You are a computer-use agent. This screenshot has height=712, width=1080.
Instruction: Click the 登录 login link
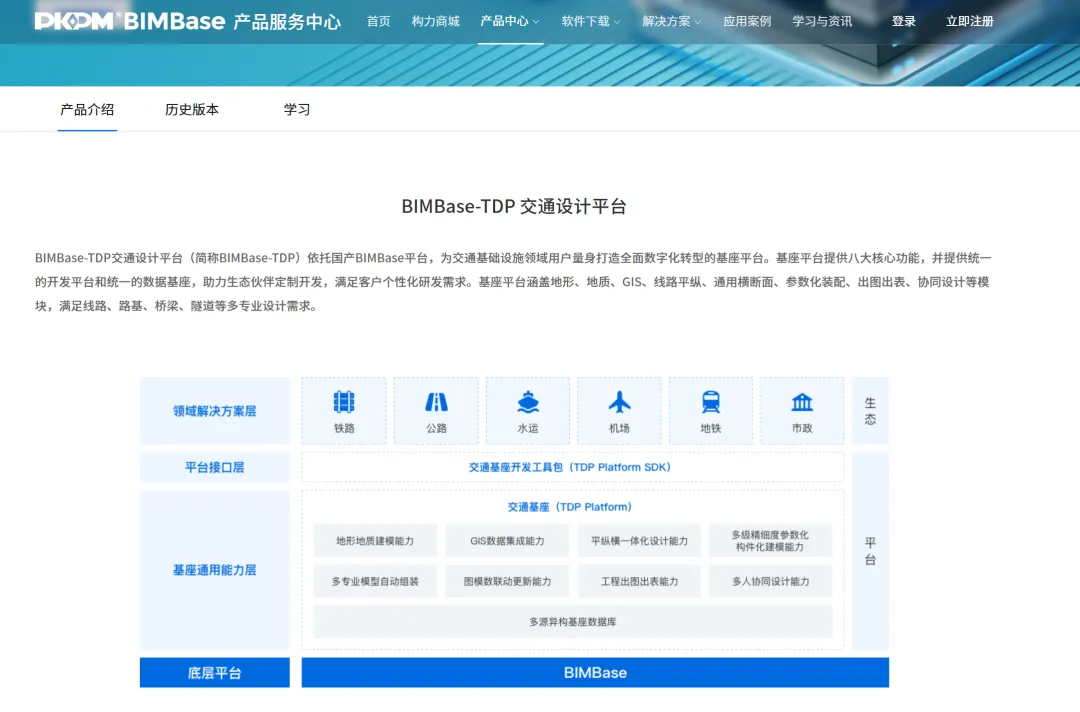(904, 21)
